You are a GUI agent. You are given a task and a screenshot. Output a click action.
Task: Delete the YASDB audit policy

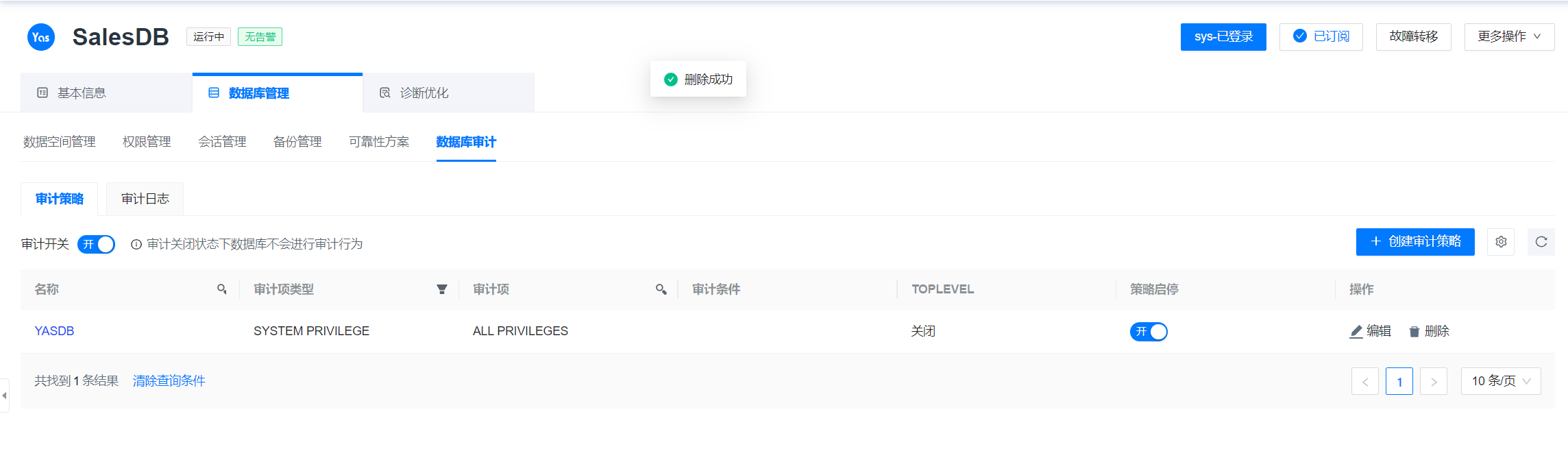pos(1429,331)
